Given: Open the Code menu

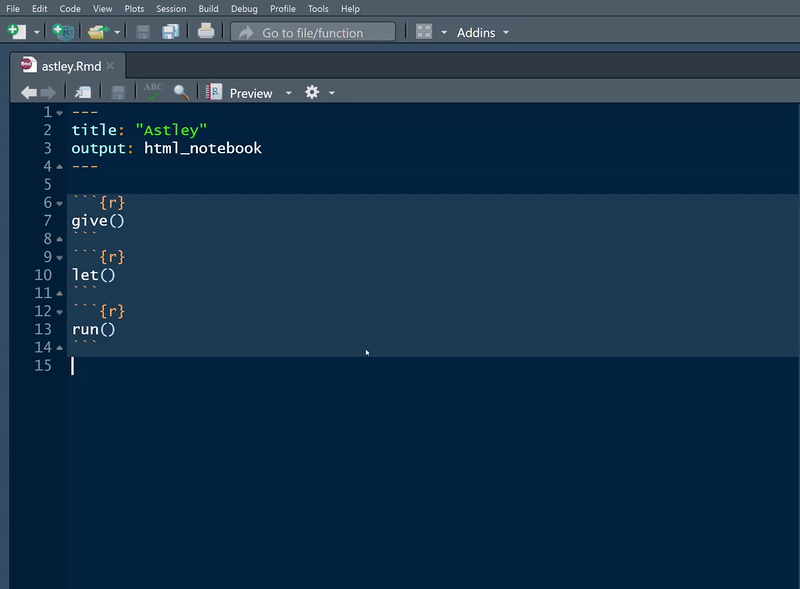Looking at the screenshot, I should coord(70,9).
